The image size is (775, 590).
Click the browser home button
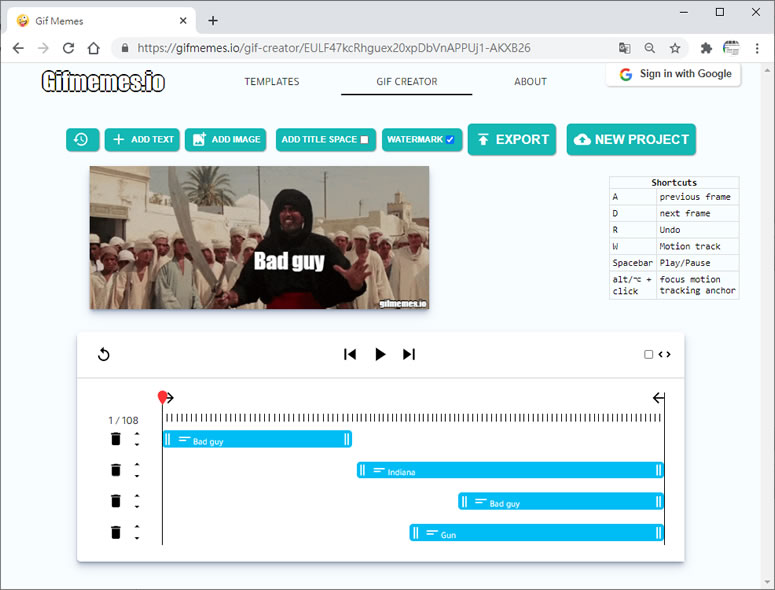pos(93,48)
